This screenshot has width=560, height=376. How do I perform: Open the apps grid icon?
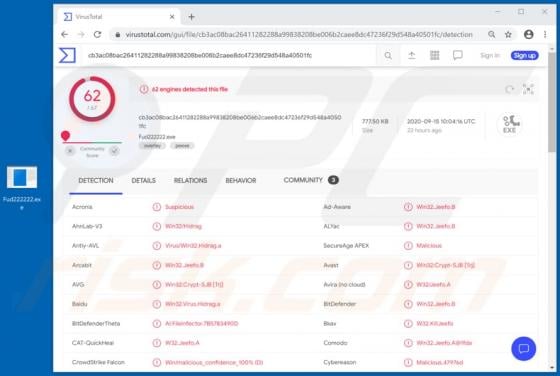tap(434, 55)
